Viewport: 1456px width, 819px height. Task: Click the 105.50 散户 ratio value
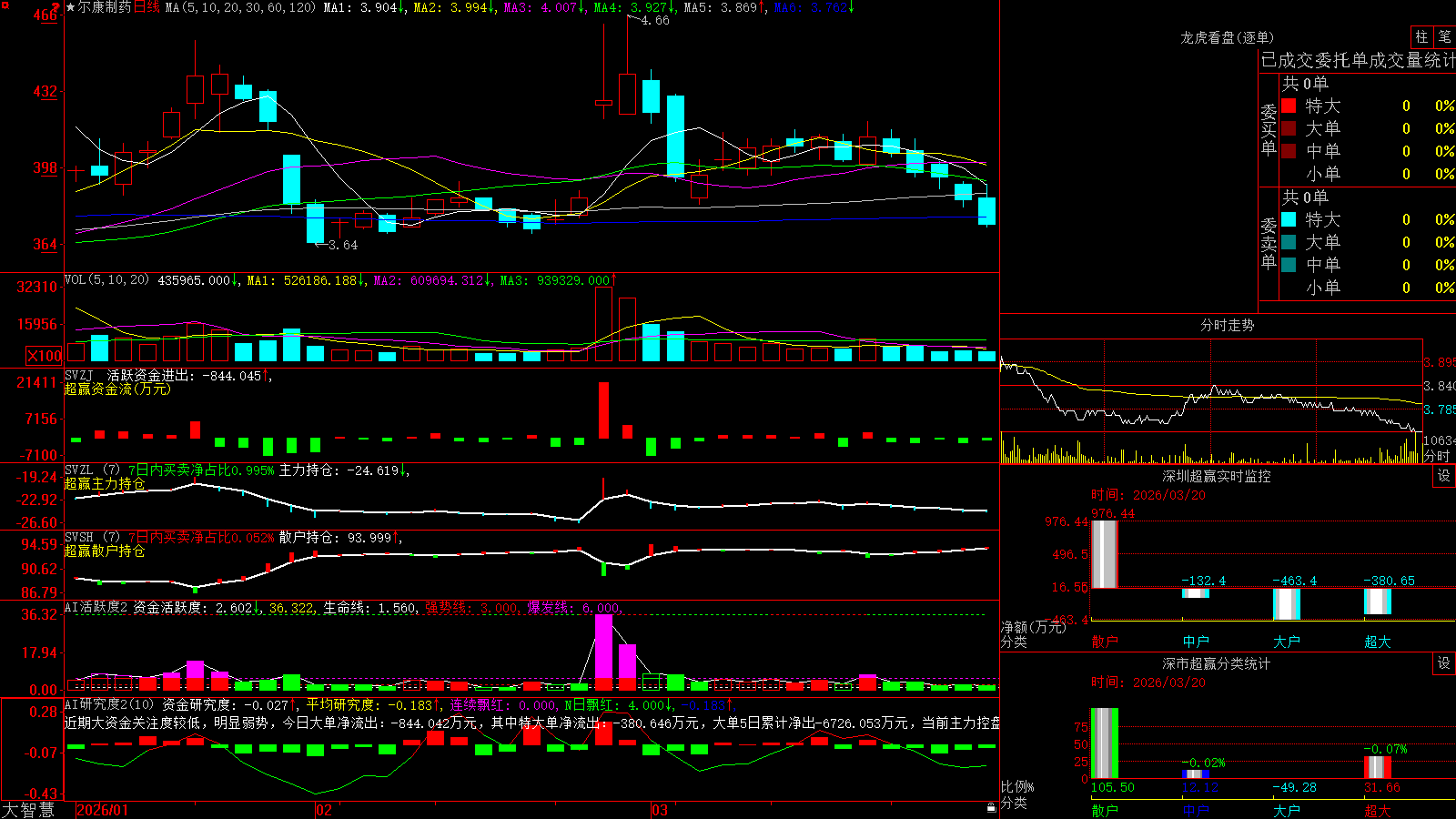1113,787
